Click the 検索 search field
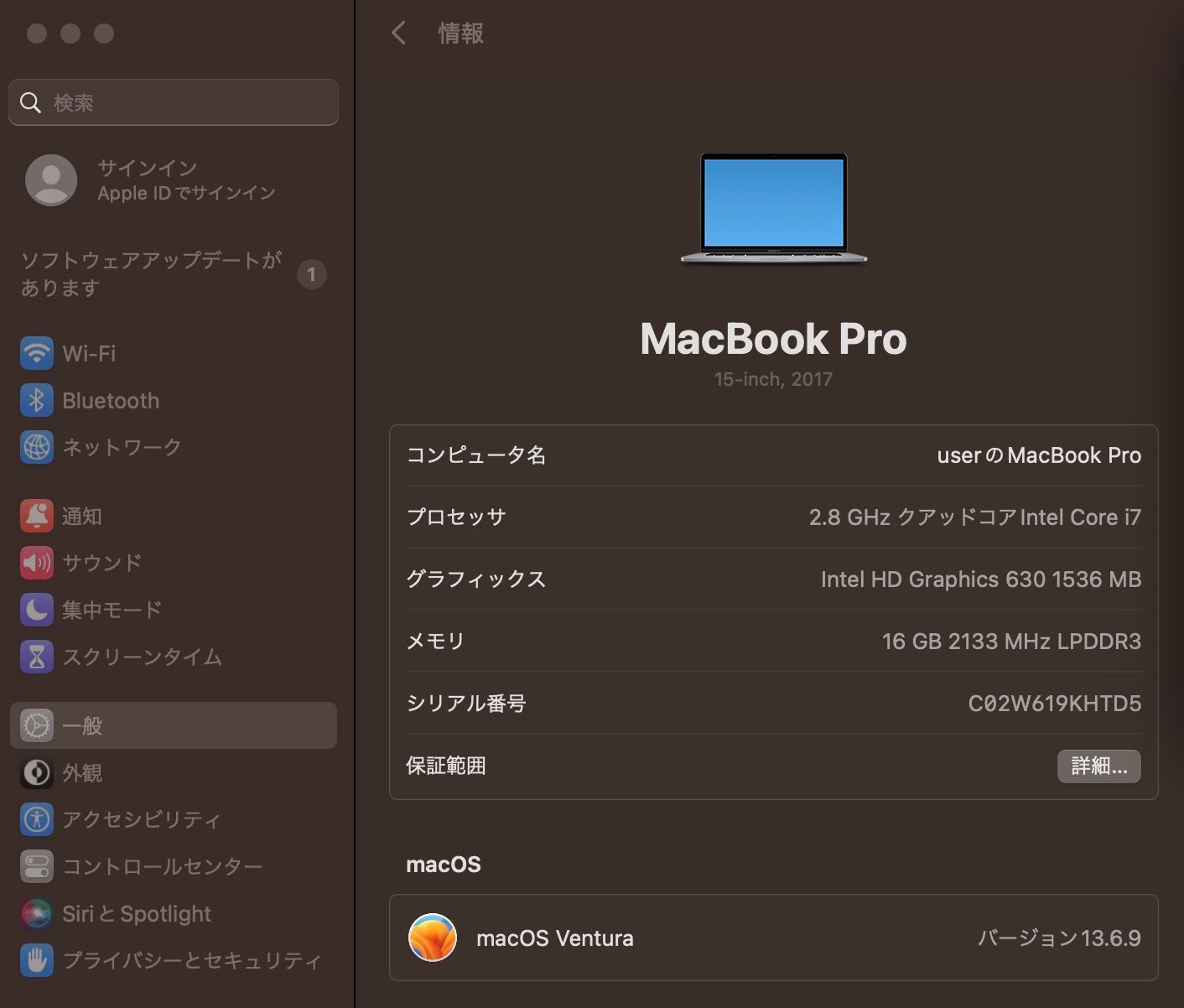 click(x=174, y=102)
